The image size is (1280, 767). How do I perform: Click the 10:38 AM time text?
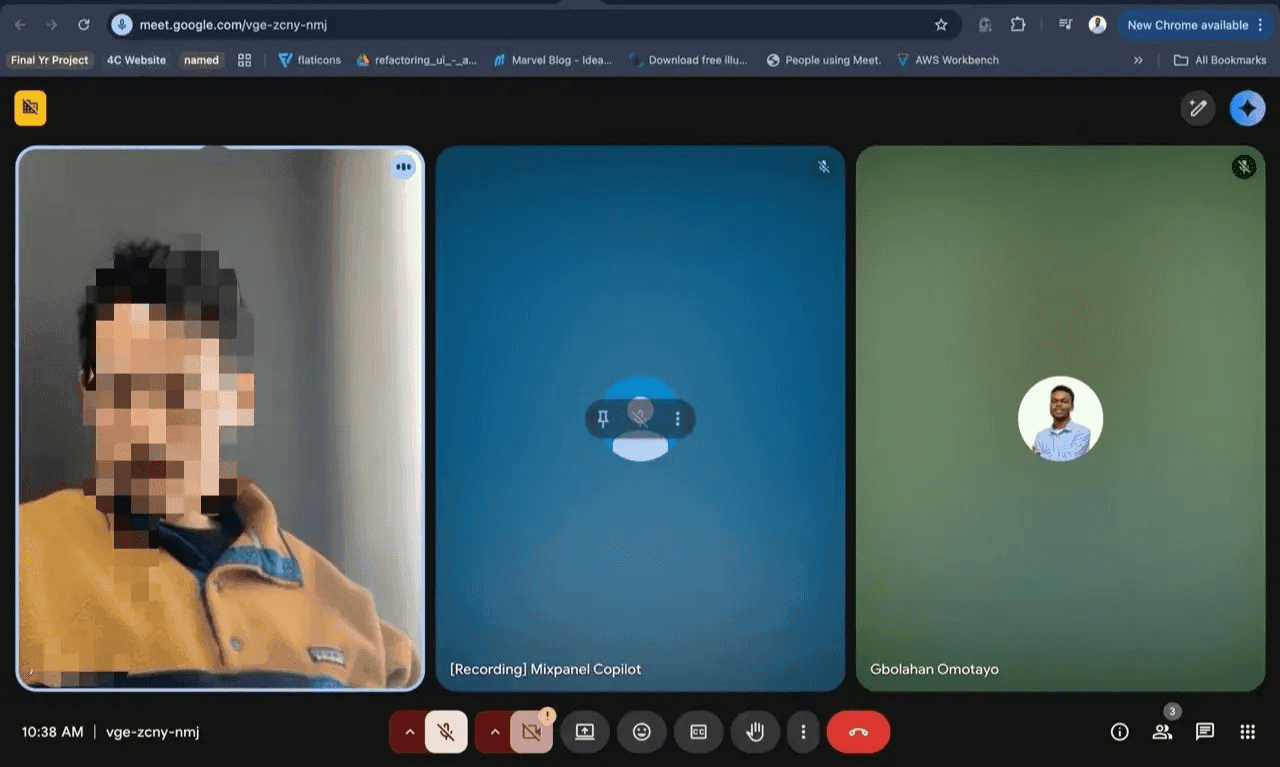pos(53,732)
